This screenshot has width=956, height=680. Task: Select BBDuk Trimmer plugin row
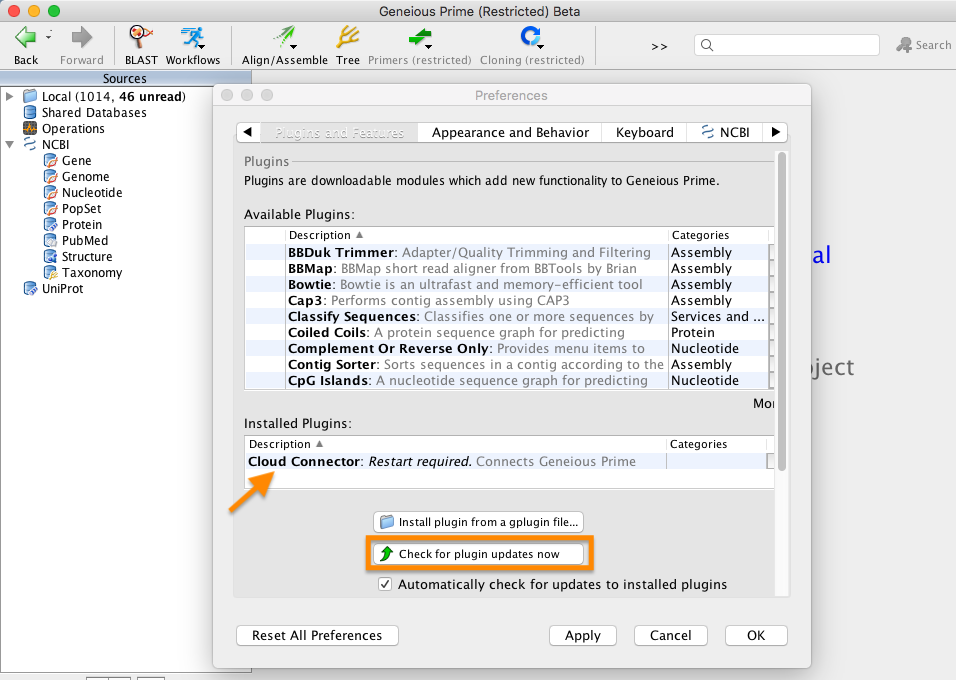tap(507, 252)
